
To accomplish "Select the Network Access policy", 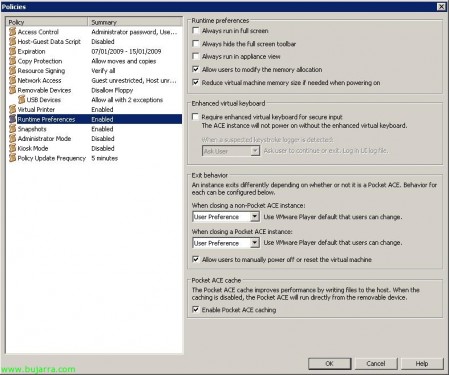I will pyautogui.click(x=95, y=80).
